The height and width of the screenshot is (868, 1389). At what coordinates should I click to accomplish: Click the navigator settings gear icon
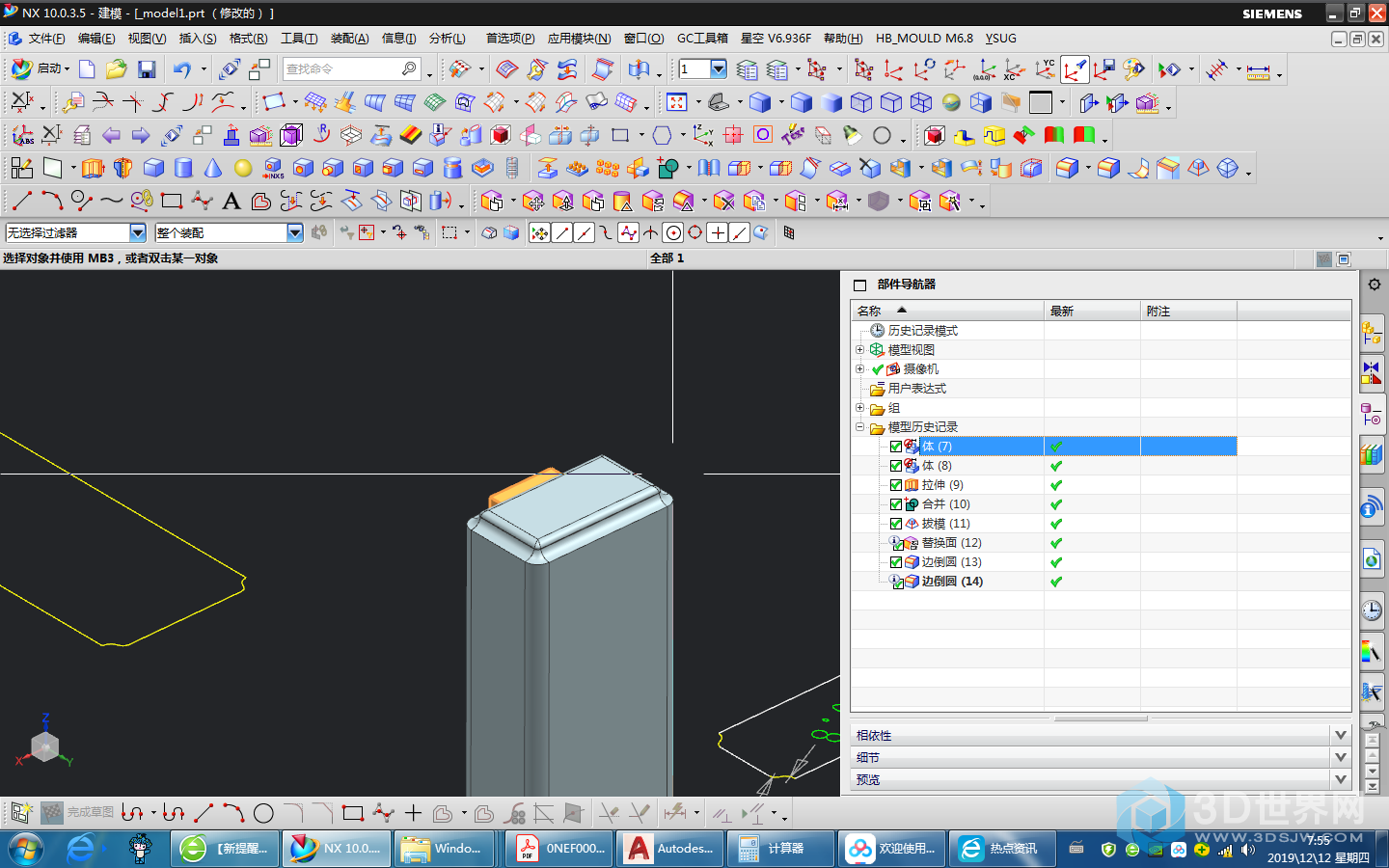pos(1375,285)
